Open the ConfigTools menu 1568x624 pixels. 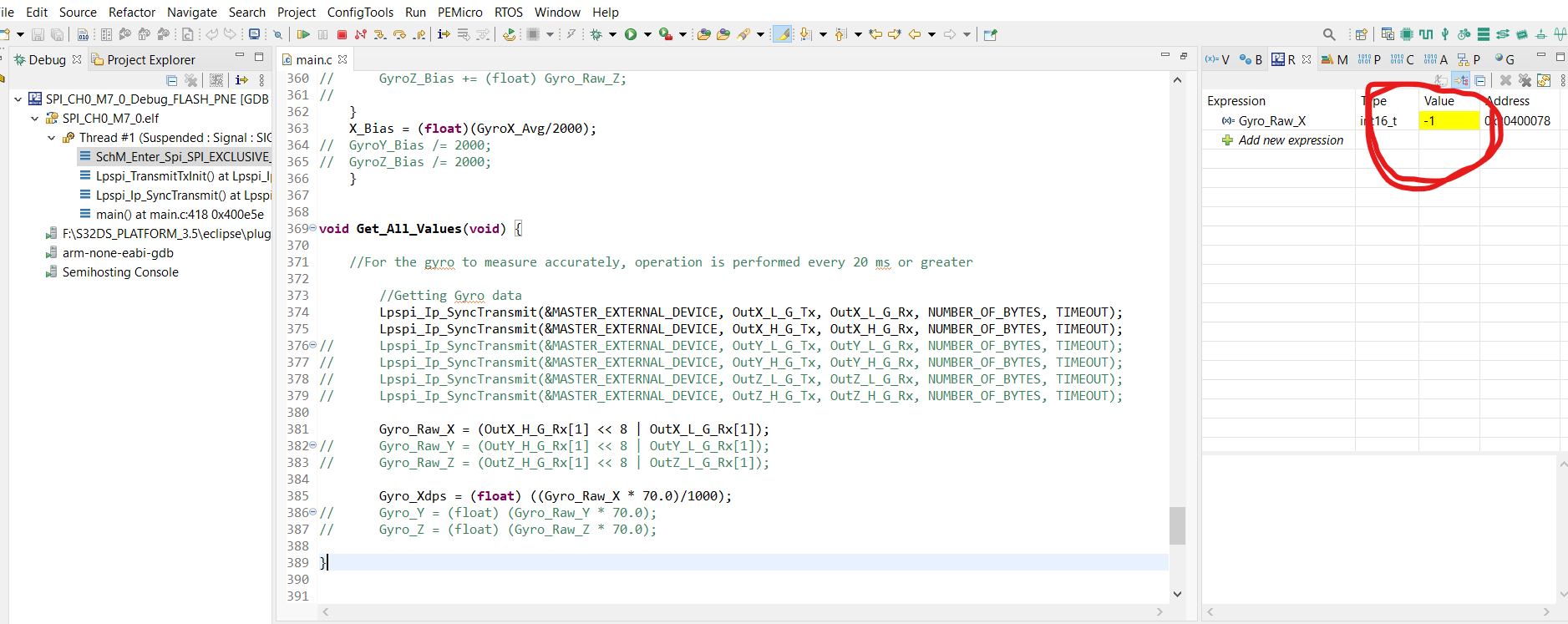pyautogui.click(x=360, y=12)
